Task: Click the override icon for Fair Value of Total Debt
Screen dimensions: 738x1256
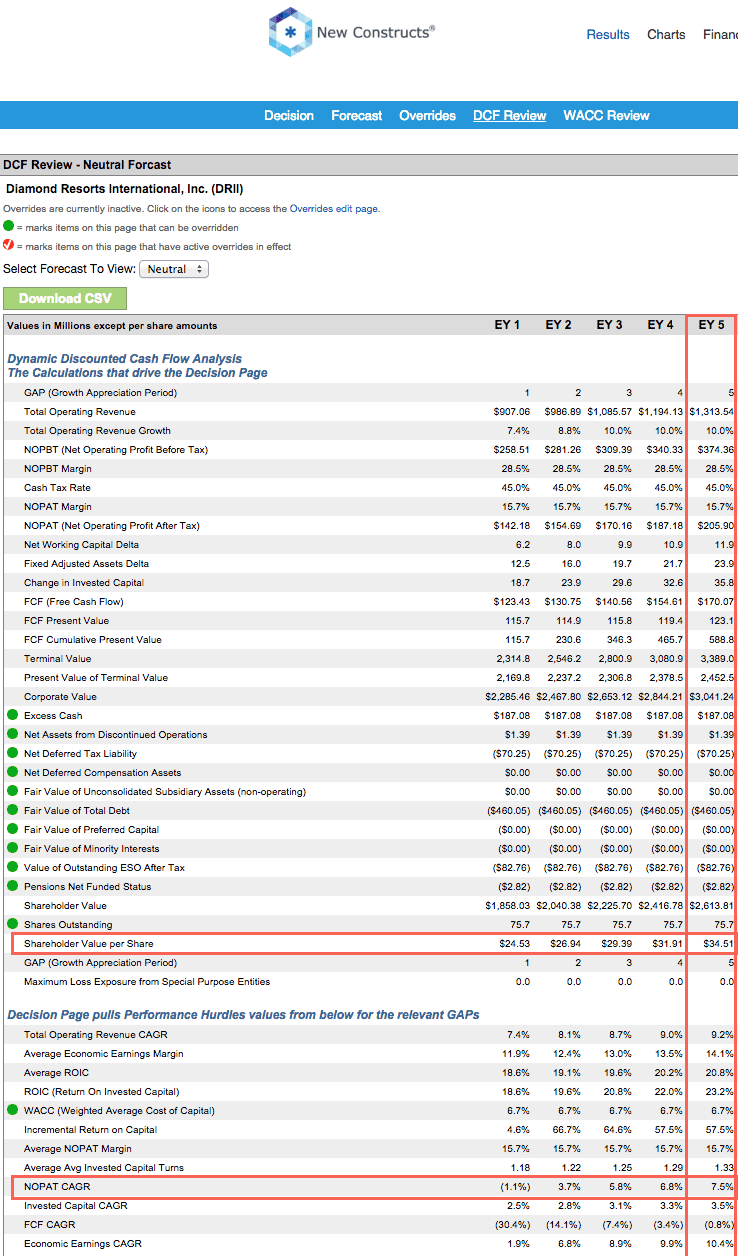Action: point(12,810)
